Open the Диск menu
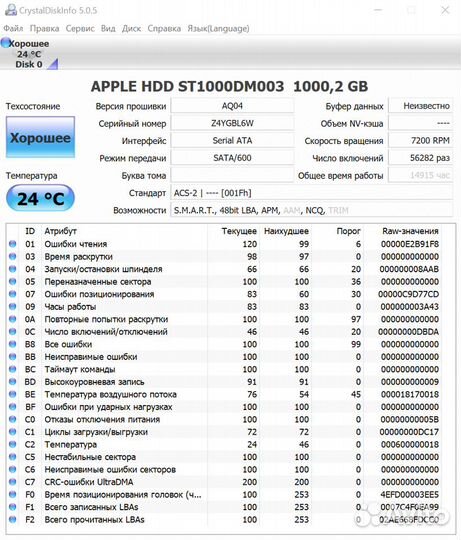This screenshot has height=540, width=461. (132, 28)
